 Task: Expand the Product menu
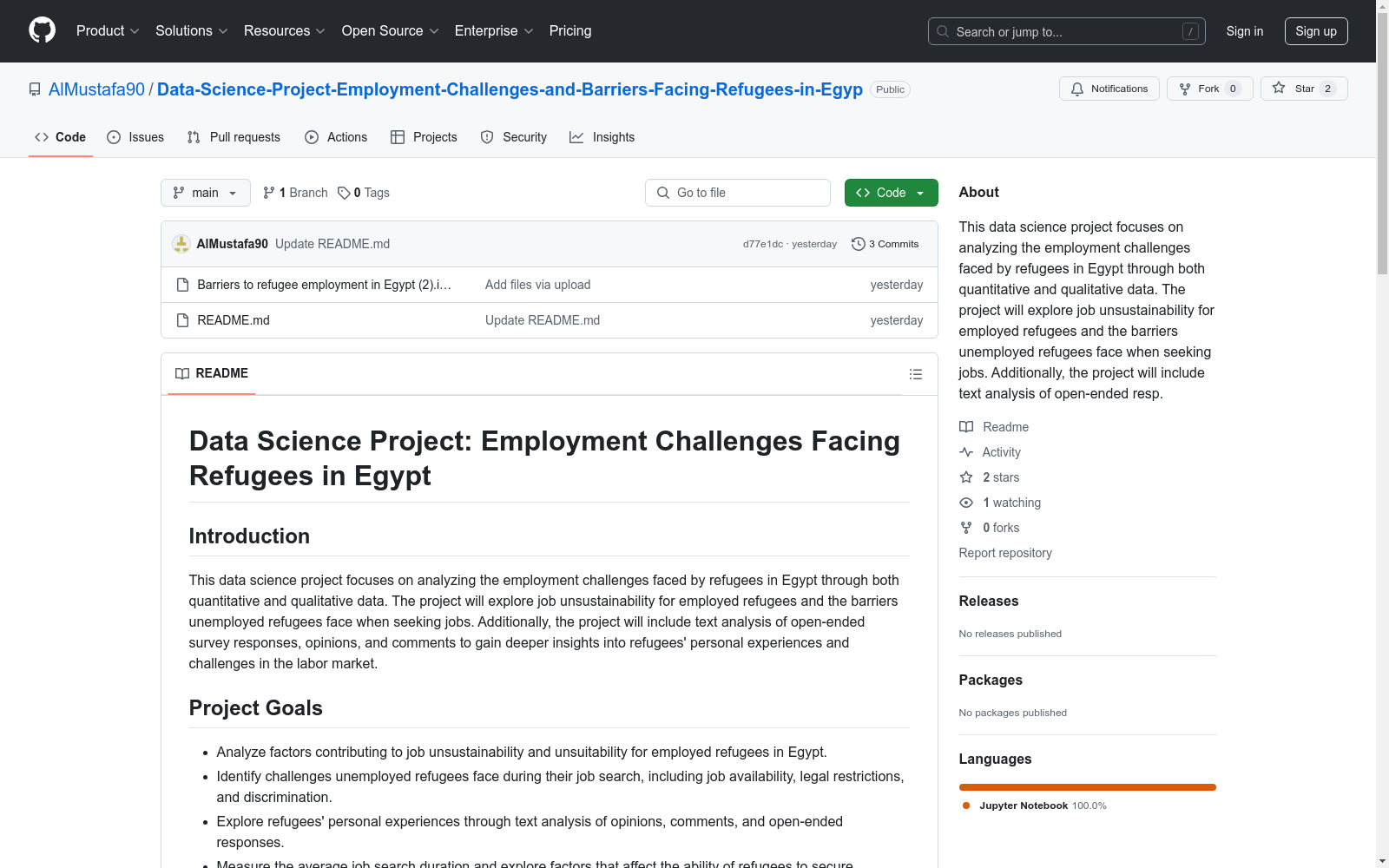pyautogui.click(x=108, y=31)
